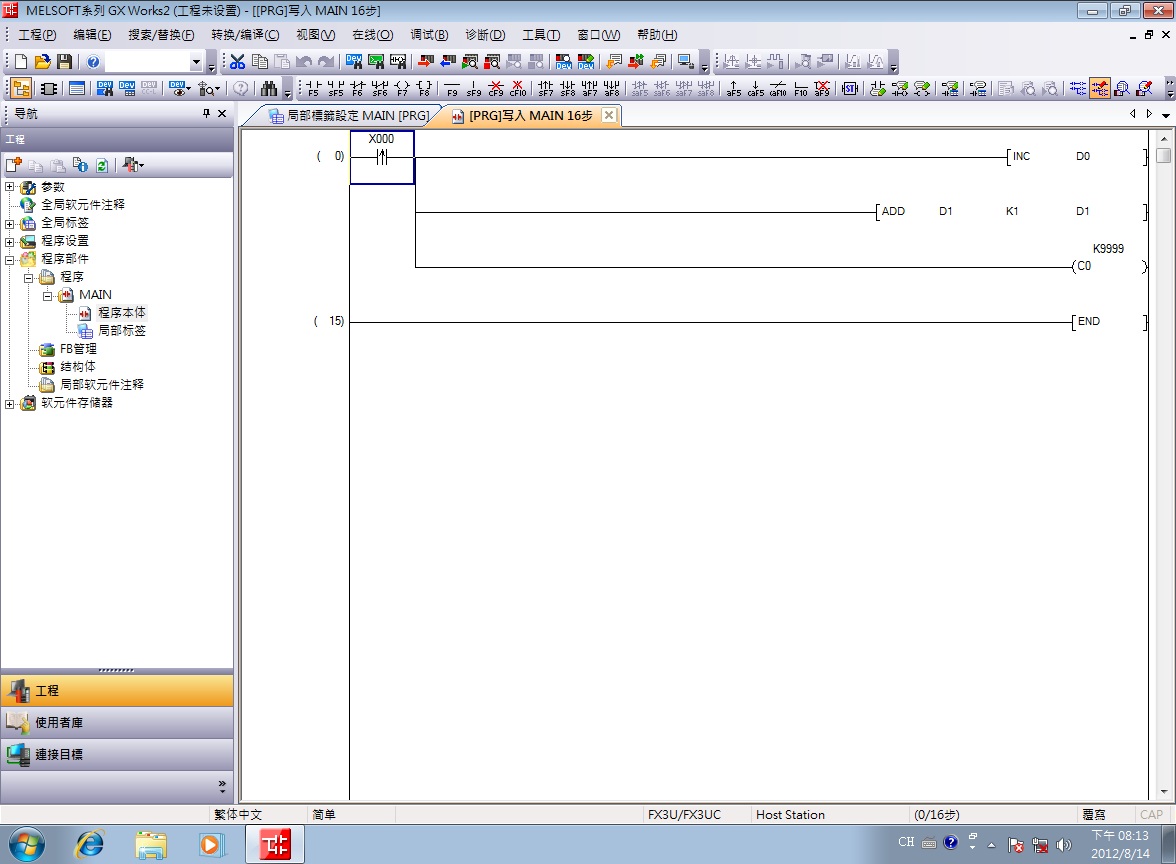Insert horizontal line with F9 icon
Viewport: 1176px width, 864px height.
[x=451, y=88]
